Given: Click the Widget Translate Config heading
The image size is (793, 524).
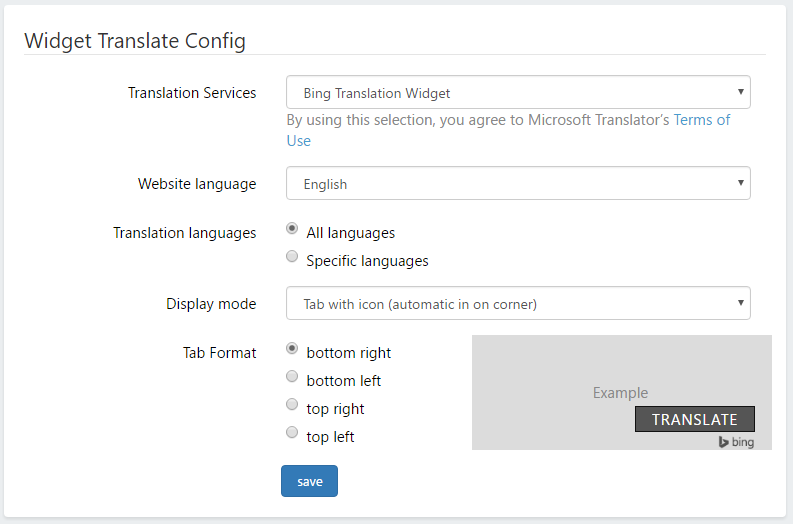Looking at the screenshot, I should point(135,41).
